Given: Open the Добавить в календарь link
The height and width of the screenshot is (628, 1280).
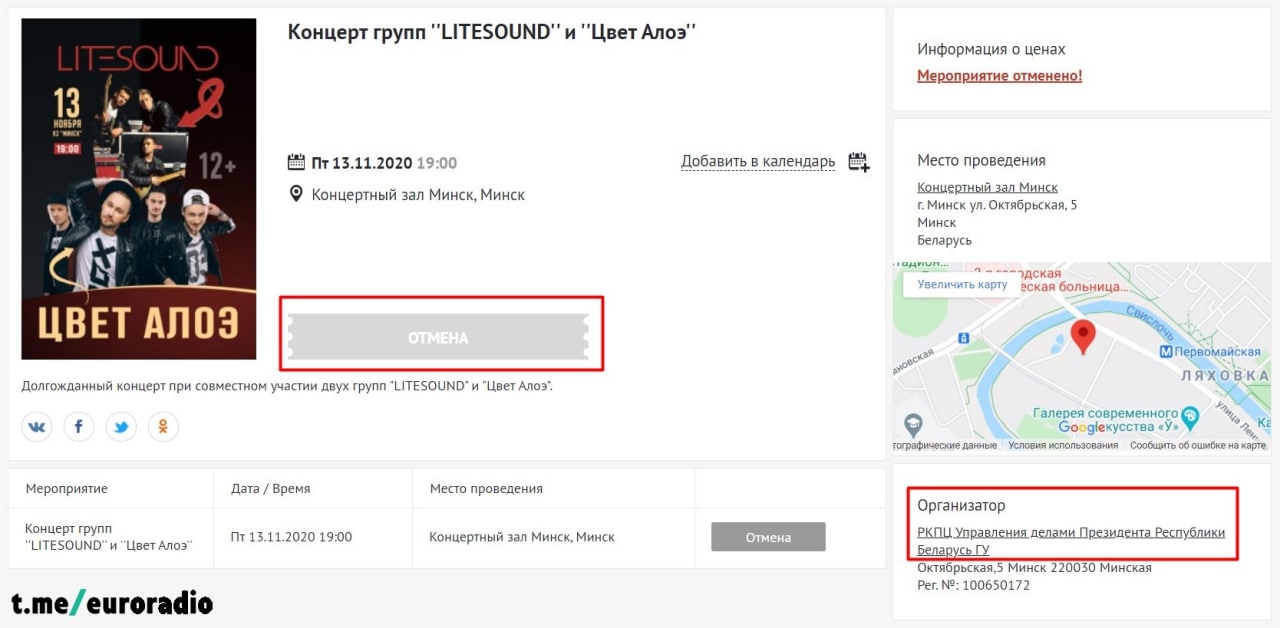Looking at the screenshot, I should [x=758, y=162].
